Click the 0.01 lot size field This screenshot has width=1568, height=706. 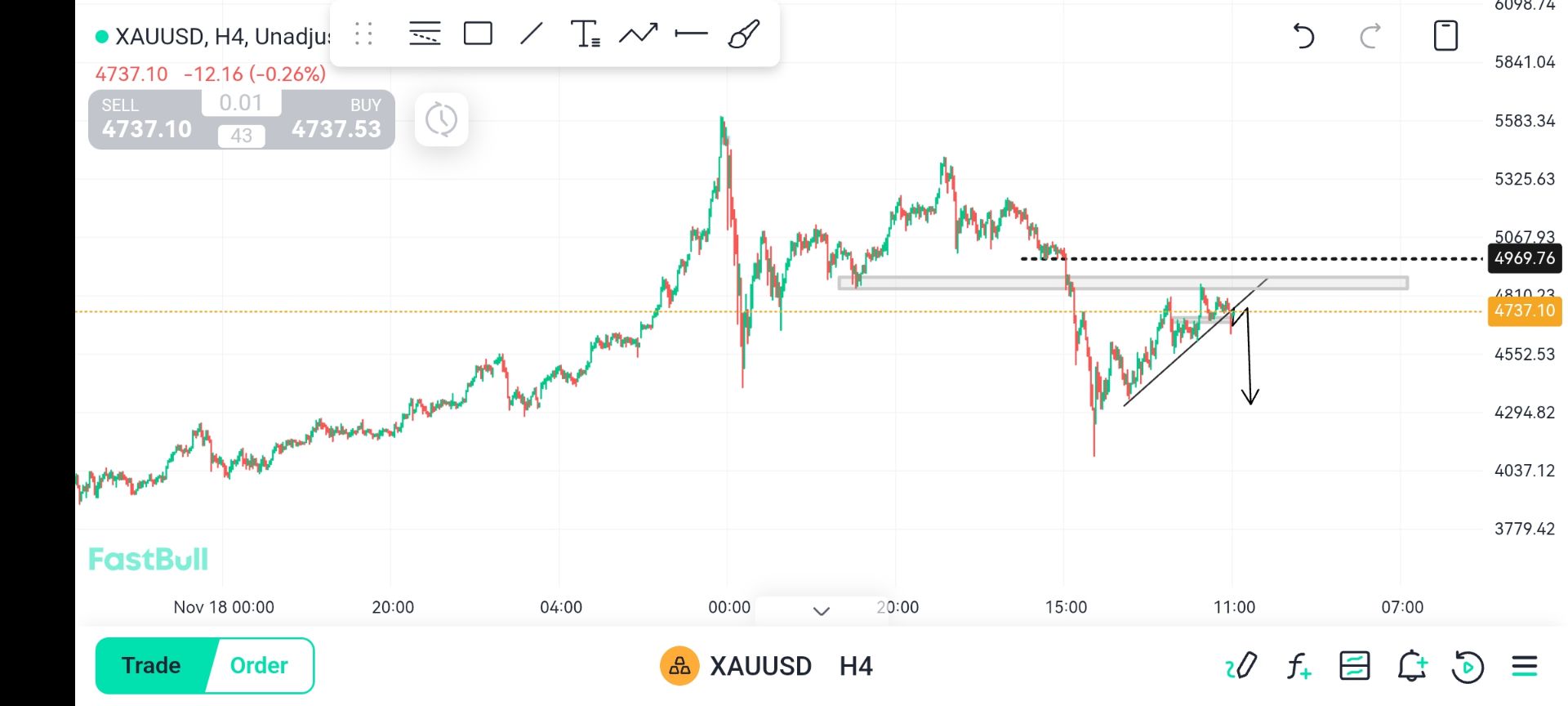(241, 103)
